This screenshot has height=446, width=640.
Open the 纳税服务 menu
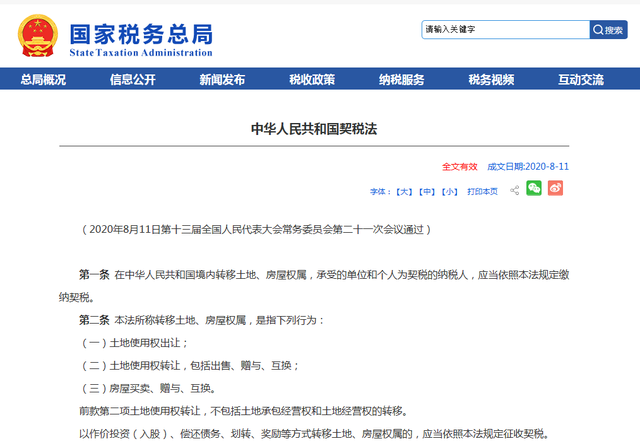402,80
